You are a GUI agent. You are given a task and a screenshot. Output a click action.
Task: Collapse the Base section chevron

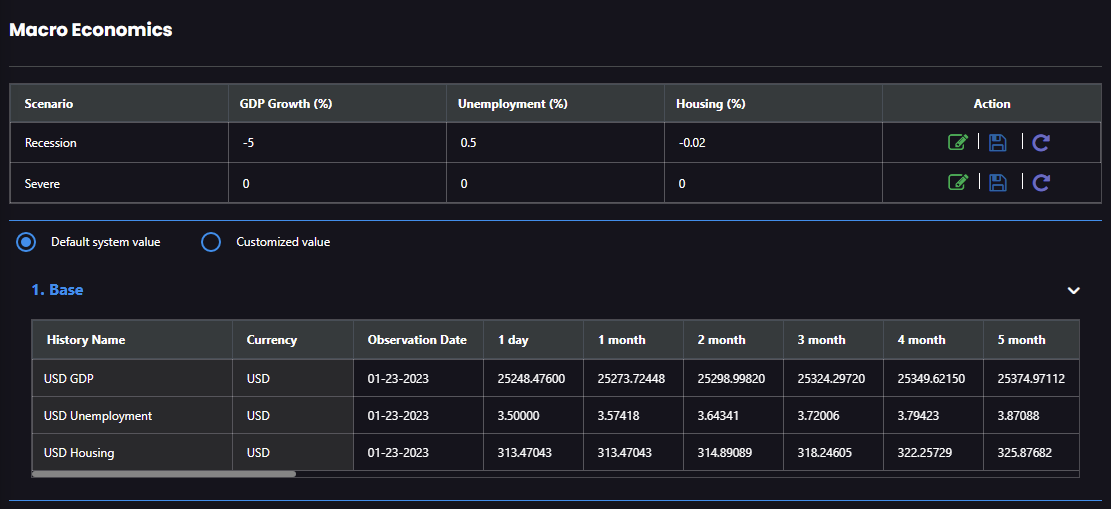(1073, 290)
